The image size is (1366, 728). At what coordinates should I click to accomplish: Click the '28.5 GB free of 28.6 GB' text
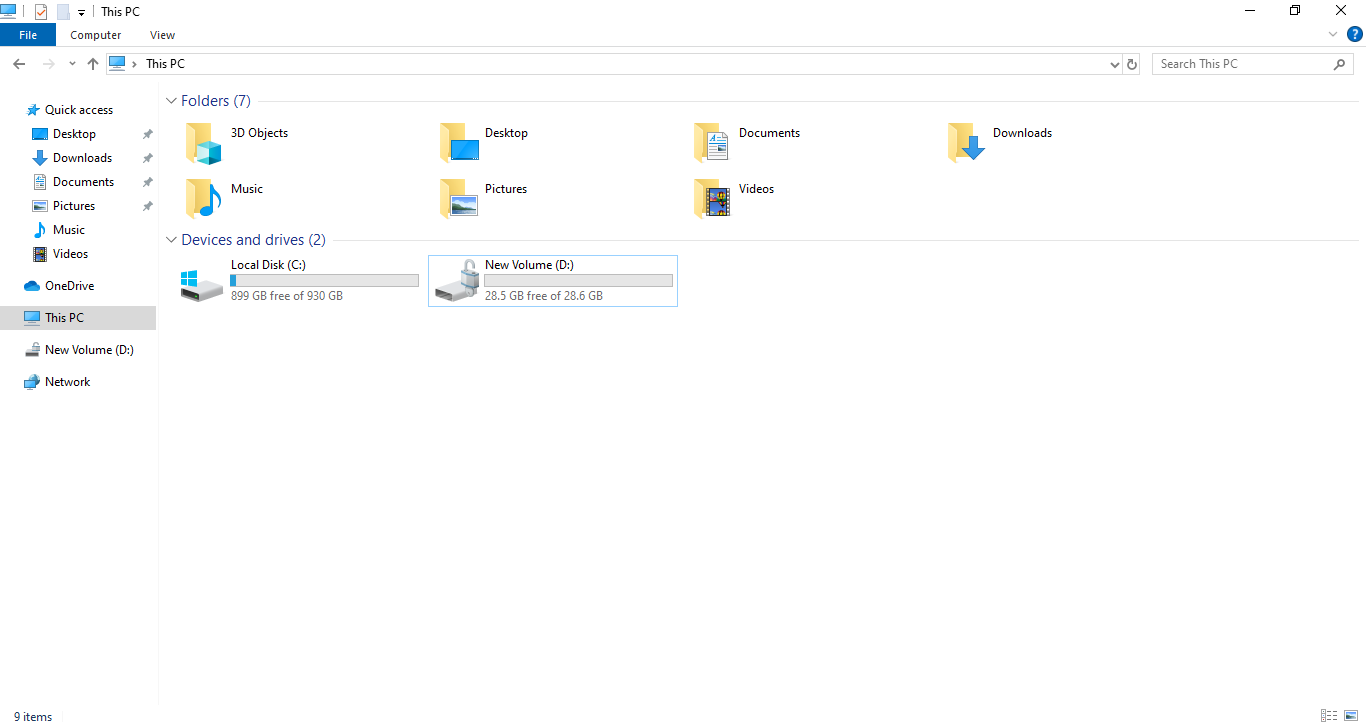544,296
